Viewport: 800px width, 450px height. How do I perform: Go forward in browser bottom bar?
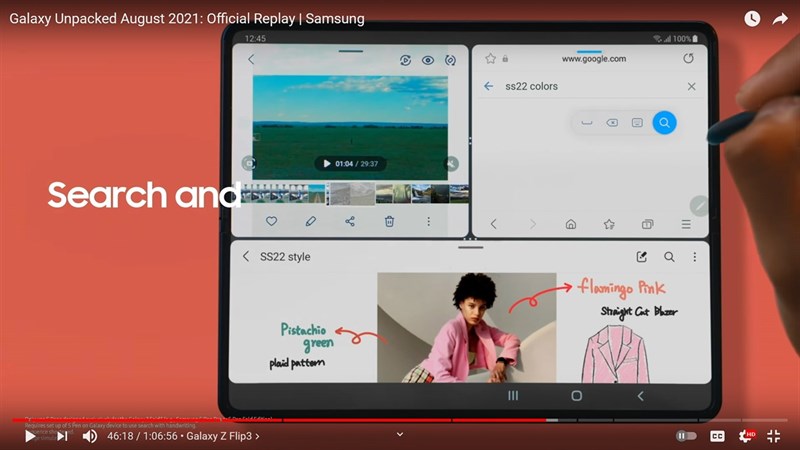click(x=532, y=224)
